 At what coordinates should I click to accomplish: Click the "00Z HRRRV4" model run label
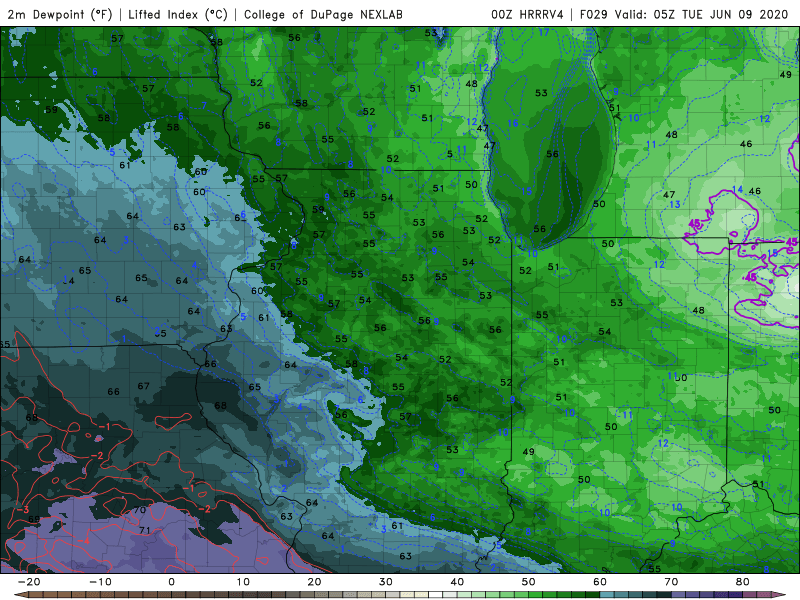[x=527, y=15]
